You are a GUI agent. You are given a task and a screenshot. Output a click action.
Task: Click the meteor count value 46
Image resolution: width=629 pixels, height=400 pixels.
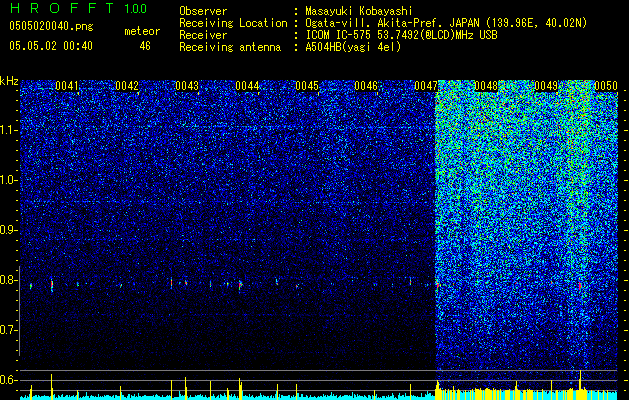click(145, 46)
